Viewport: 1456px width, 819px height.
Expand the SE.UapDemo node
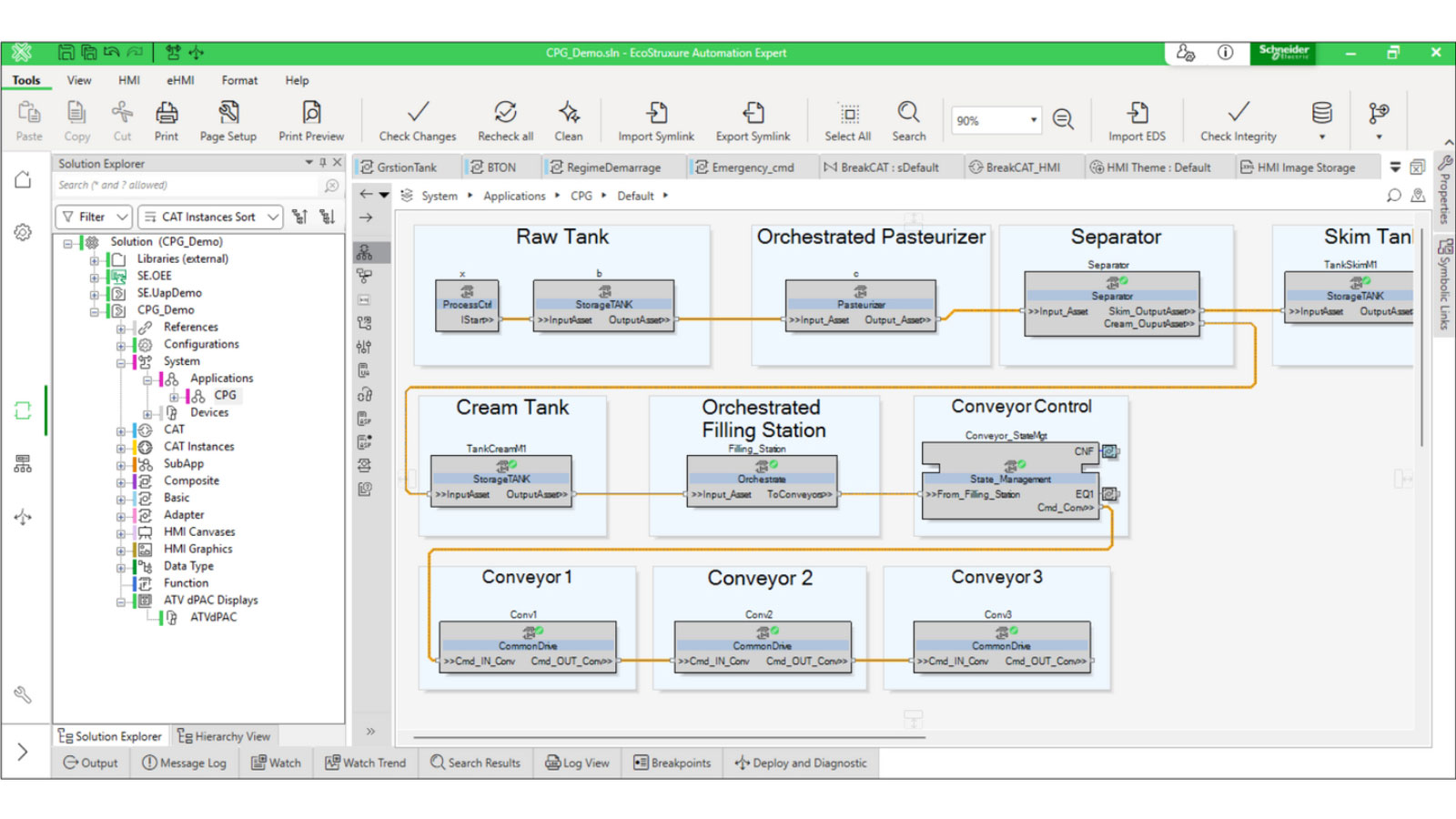pos(94,295)
